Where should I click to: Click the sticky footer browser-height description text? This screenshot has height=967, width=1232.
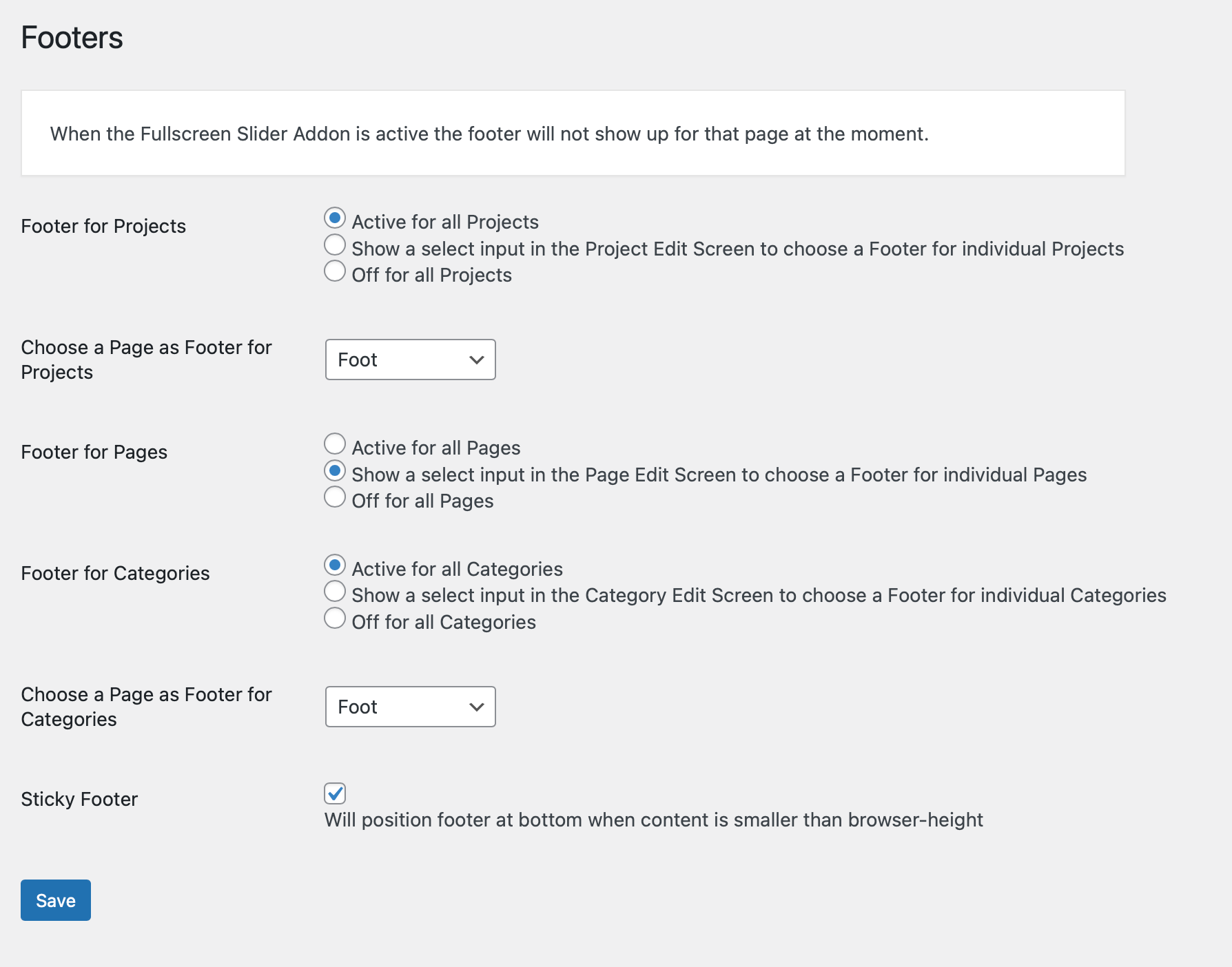coord(653,820)
